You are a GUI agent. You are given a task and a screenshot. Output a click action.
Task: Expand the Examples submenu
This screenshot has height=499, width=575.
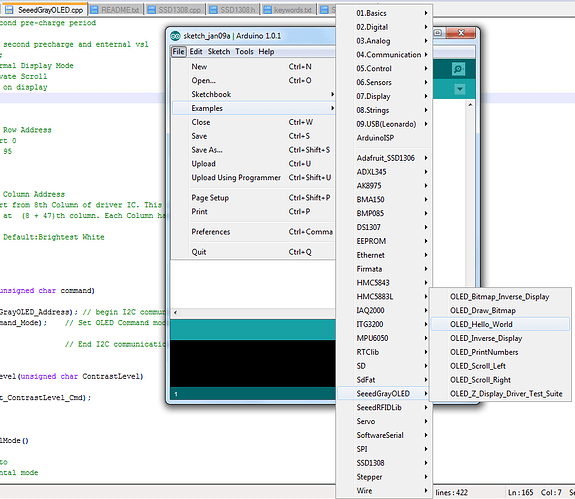click(x=254, y=109)
